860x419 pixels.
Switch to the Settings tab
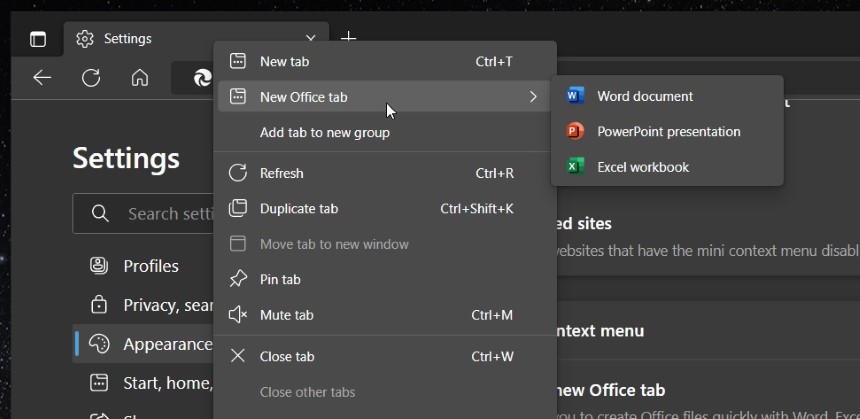coord(196,39)
